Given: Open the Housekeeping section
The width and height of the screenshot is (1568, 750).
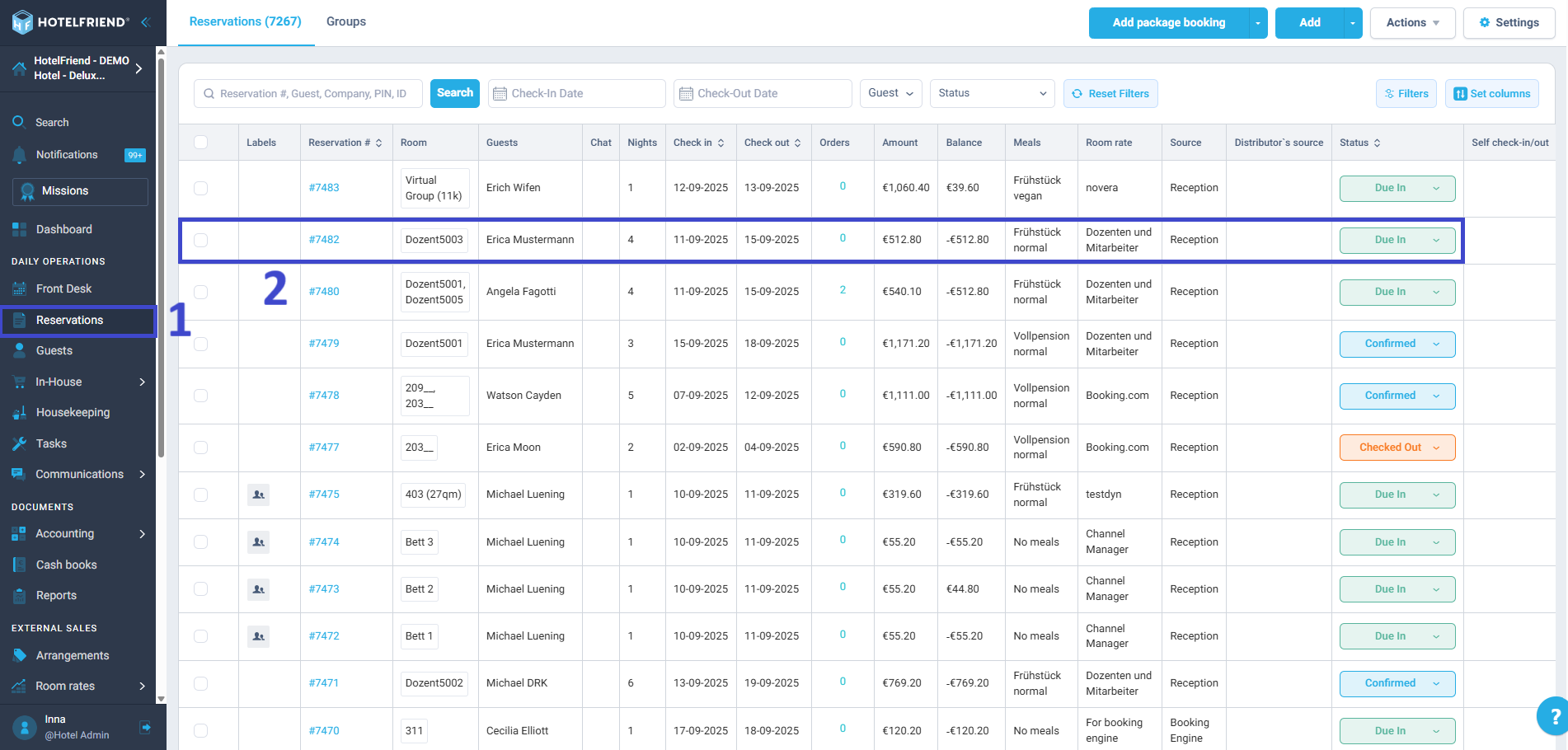Looking at the screenshot, I should click(x=72, y=412).
